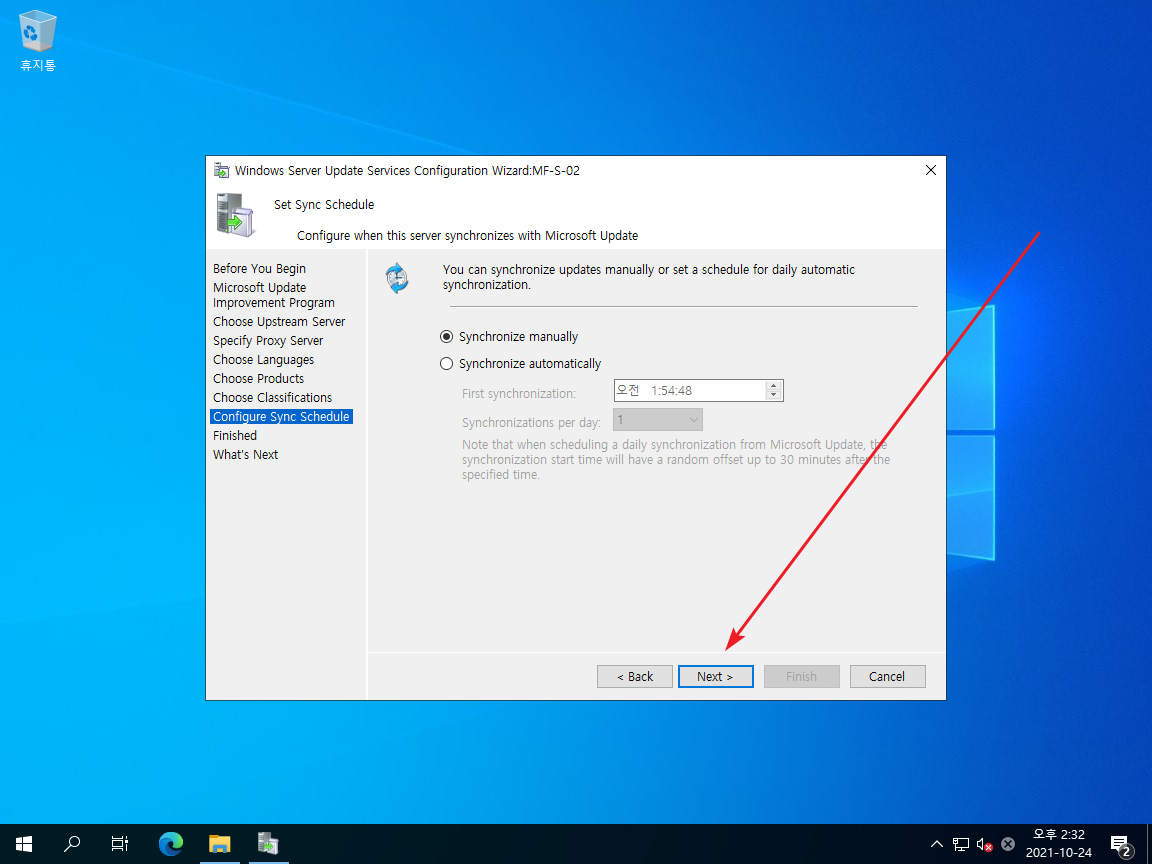Open Synchronizations per day dropdown
1152x864 pixels.
(x=658, y=420)
